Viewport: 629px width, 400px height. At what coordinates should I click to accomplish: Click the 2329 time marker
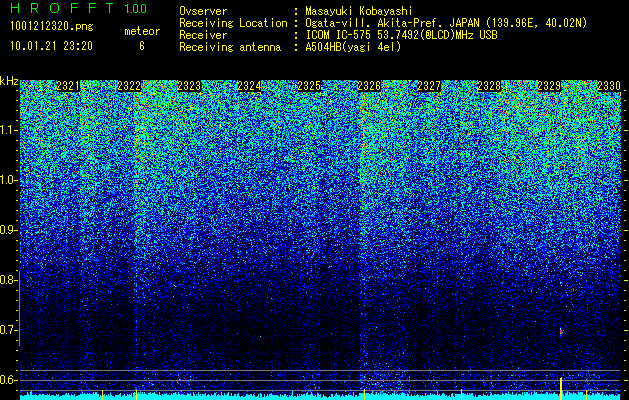click(x=549, y=86)
